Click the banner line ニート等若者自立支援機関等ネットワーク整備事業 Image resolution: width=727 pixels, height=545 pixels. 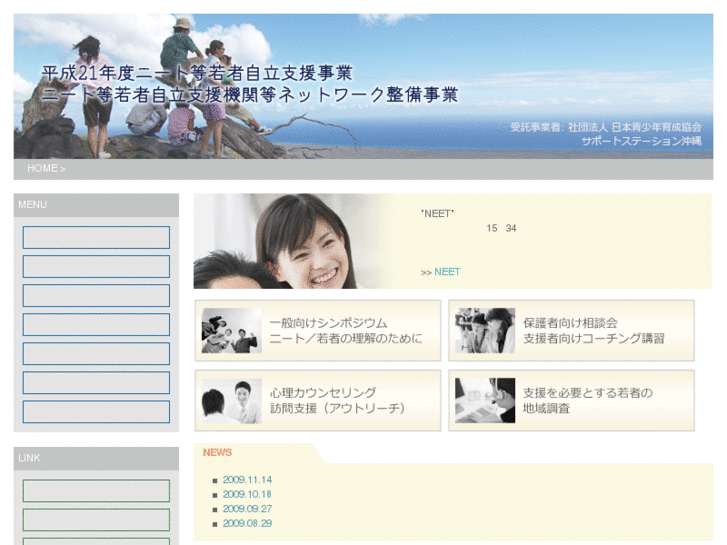pyautogui.click(x=249, y=95)
